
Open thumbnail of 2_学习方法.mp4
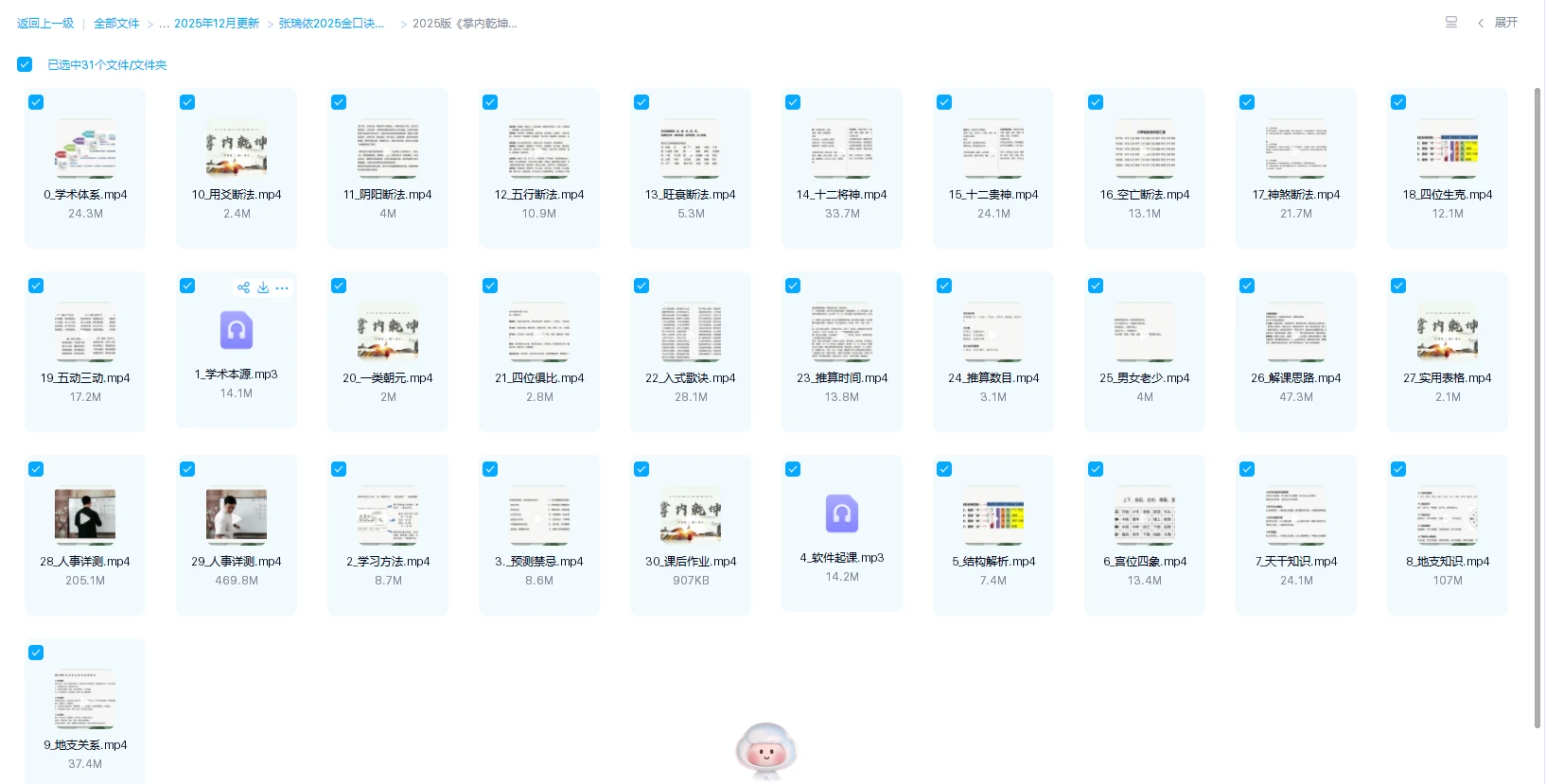click(x=388, y=515)
